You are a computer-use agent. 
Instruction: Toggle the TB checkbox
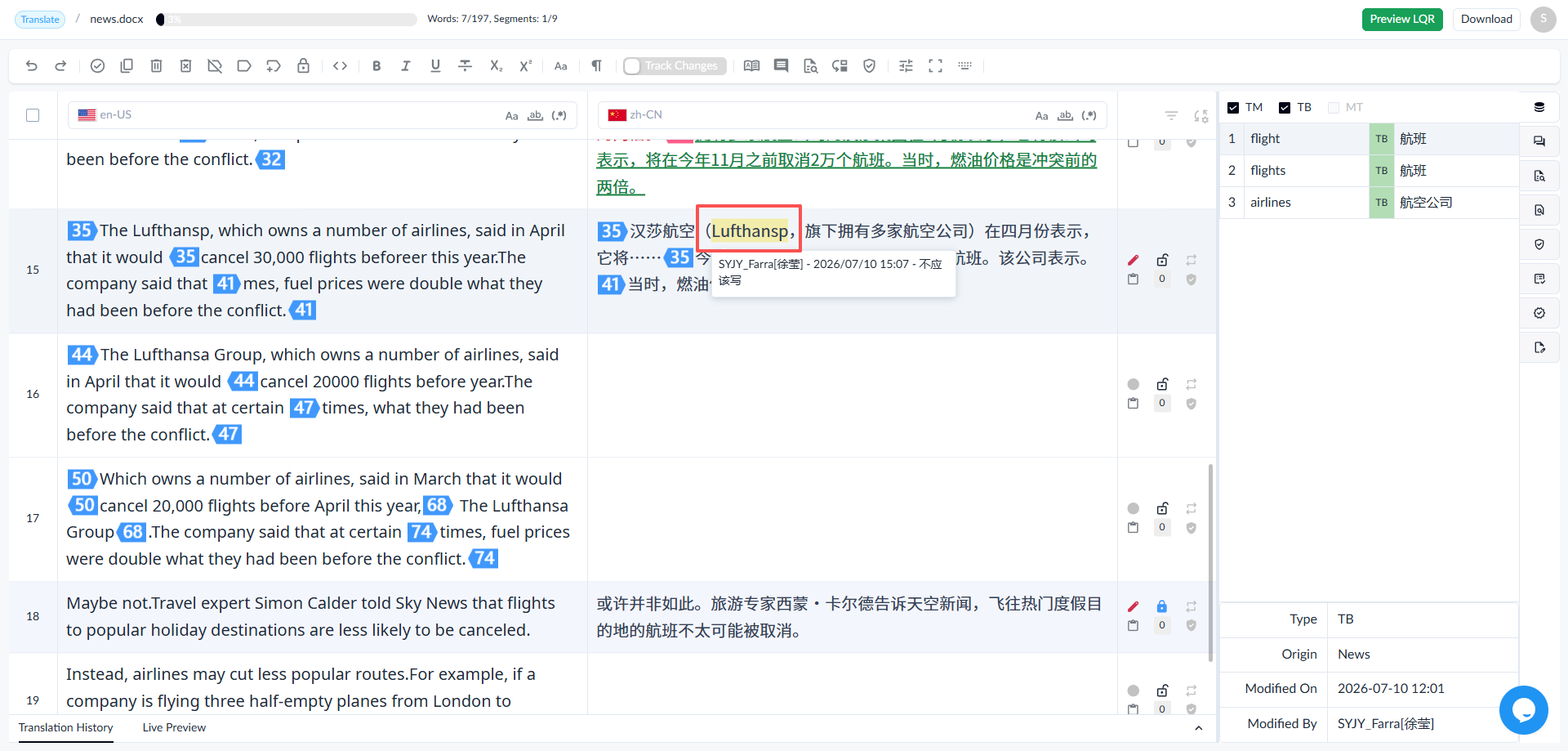point(1285,108)
